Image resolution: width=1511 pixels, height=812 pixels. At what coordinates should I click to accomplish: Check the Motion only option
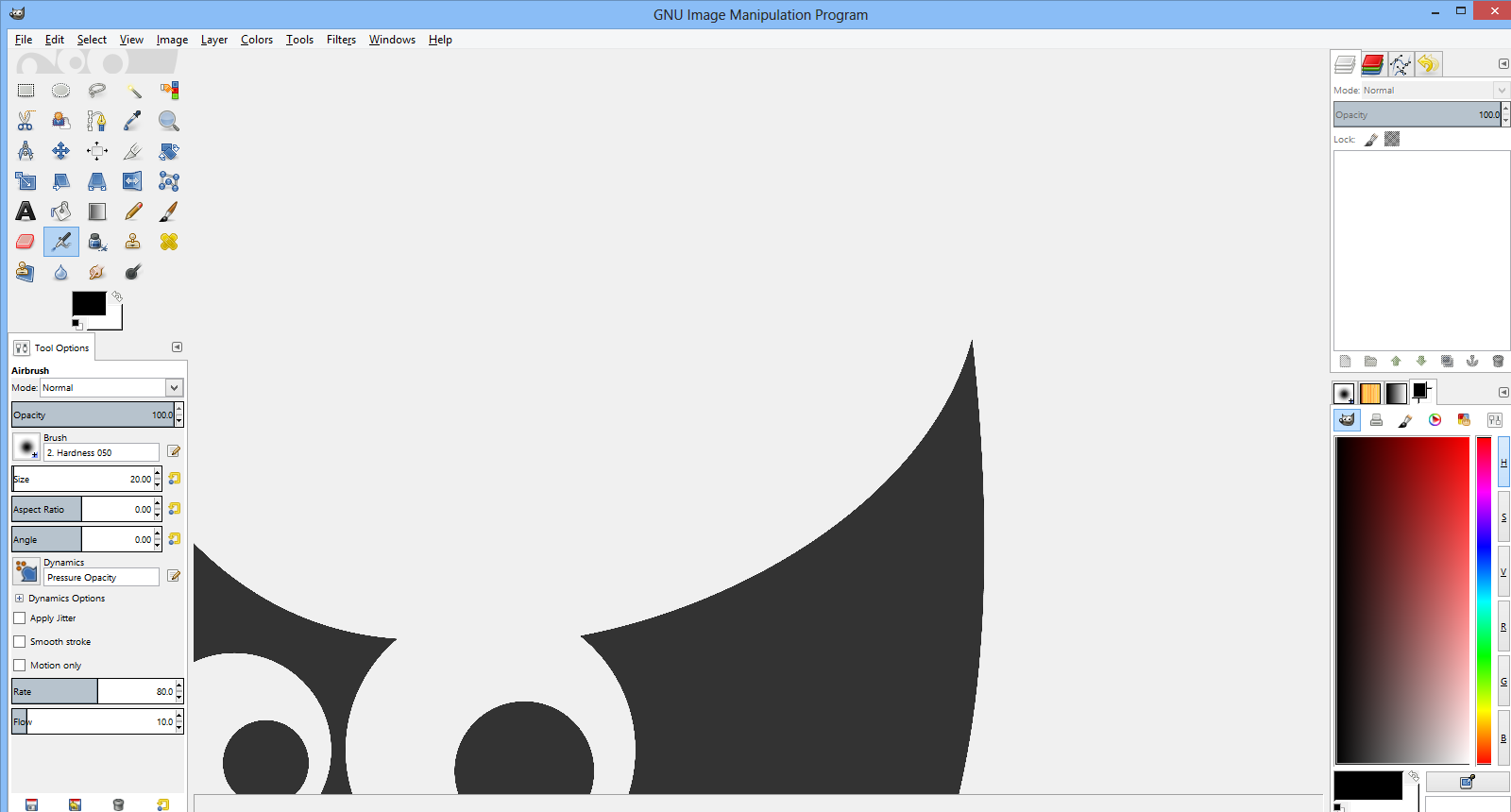pos(20,666)
